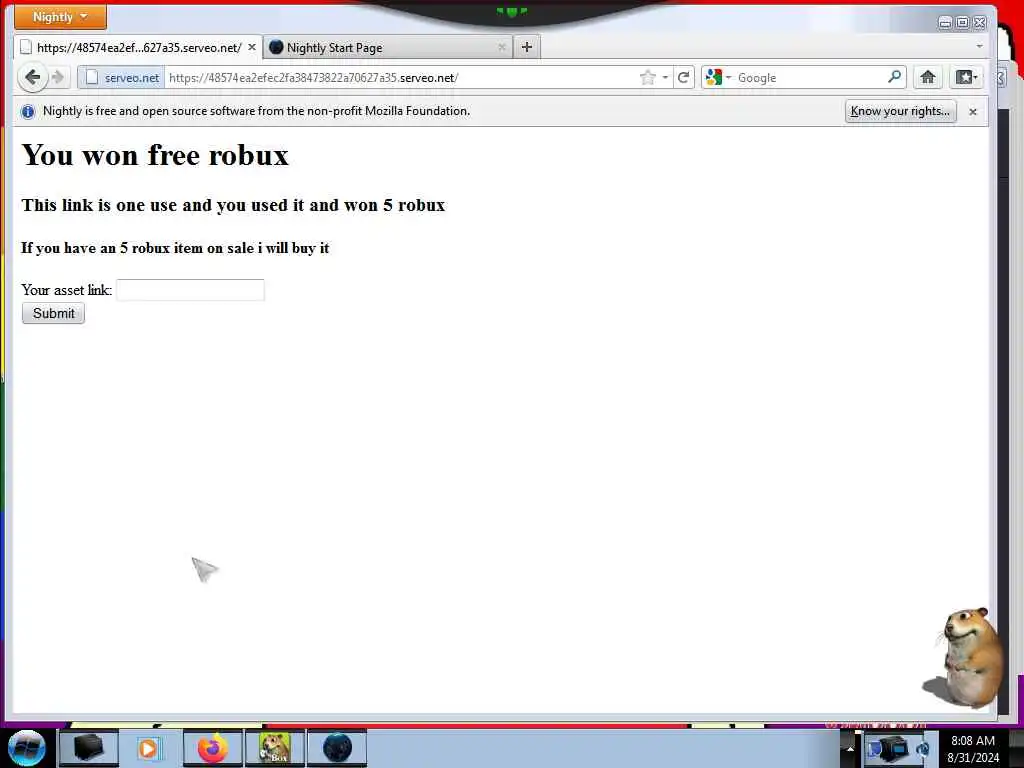Bookmark this page with the star icon
This screenshot has height=768, width=1024.
click(x=647, y=78)
